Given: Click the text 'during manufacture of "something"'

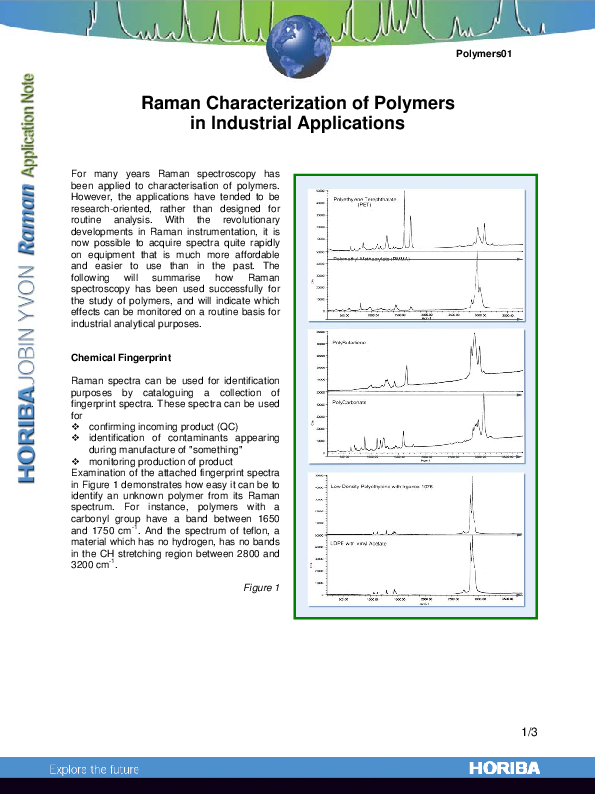Looking at the screenshot, I should (x=166, y=449).
